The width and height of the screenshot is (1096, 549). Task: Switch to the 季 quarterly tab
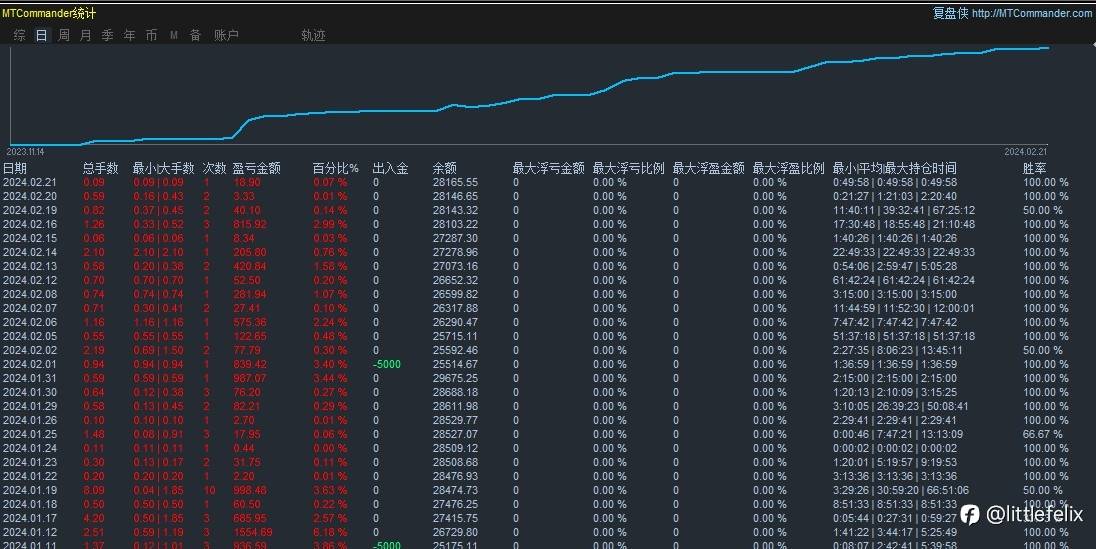click(x=108, y=35)
